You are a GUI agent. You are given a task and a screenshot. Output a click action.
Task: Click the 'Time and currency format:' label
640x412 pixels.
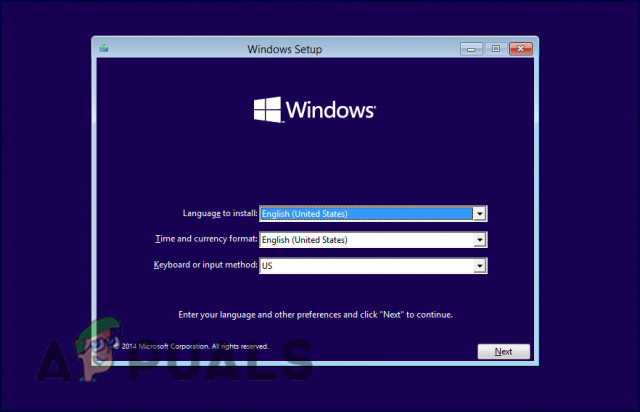click(206, 239)
